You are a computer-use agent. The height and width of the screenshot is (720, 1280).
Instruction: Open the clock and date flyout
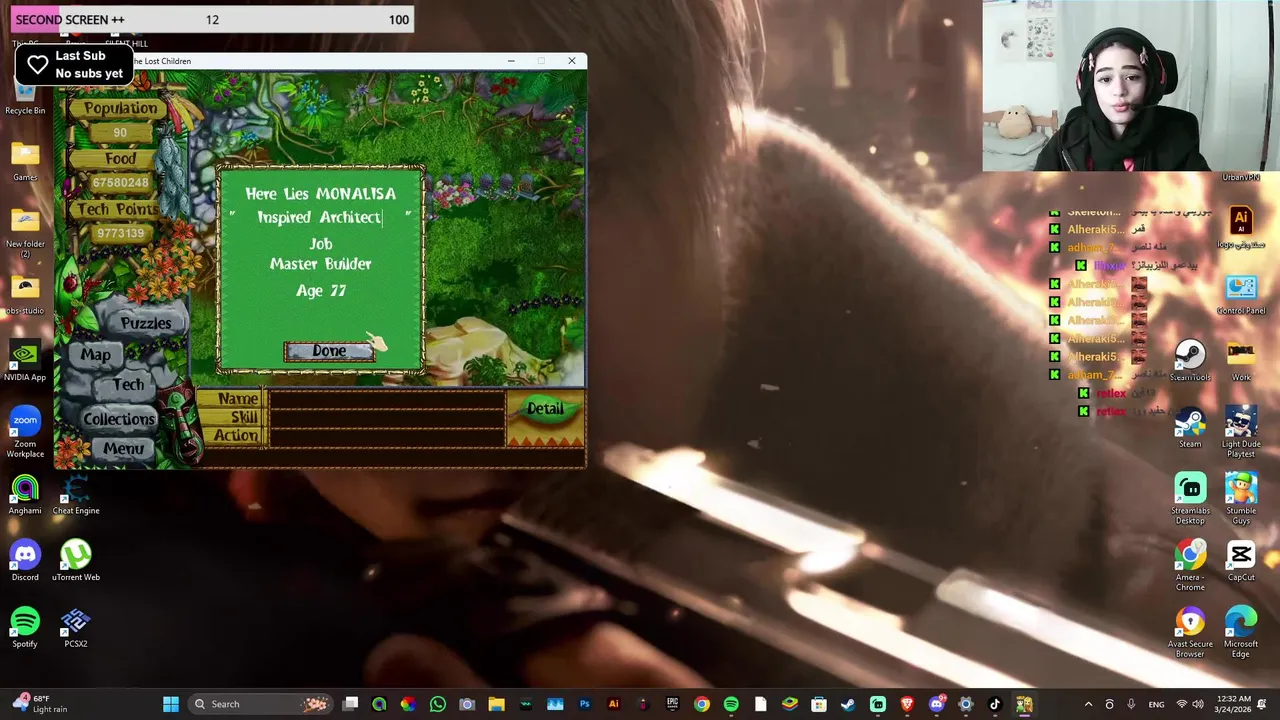pos(1235,704)
